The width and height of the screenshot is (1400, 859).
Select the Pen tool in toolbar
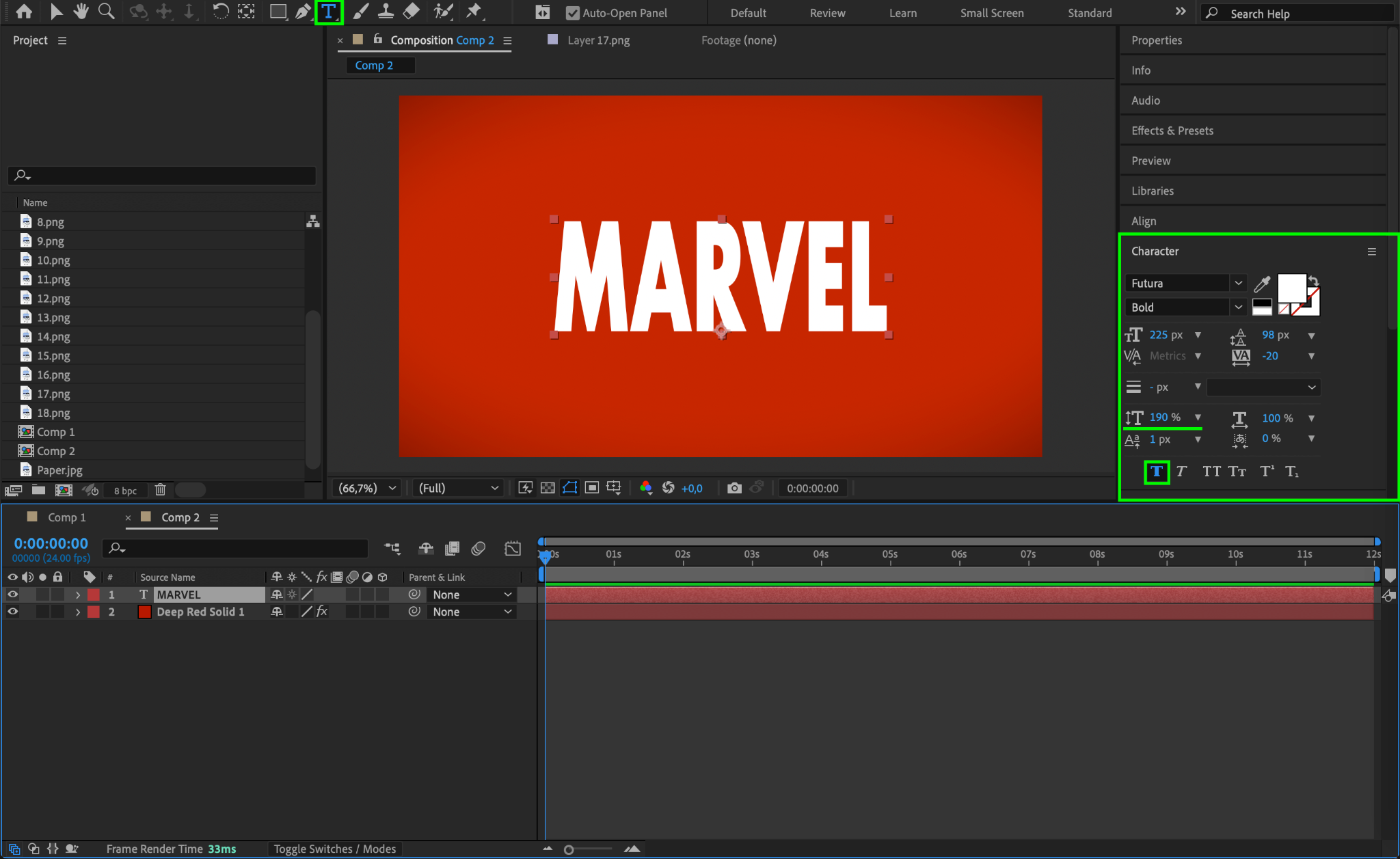(302, 12)
